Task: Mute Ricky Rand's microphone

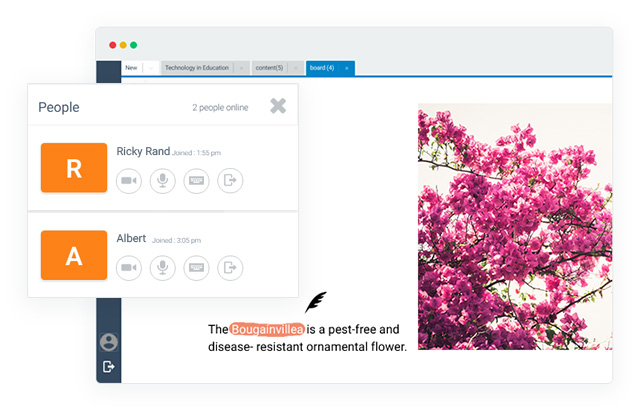Action: [163, 181]
